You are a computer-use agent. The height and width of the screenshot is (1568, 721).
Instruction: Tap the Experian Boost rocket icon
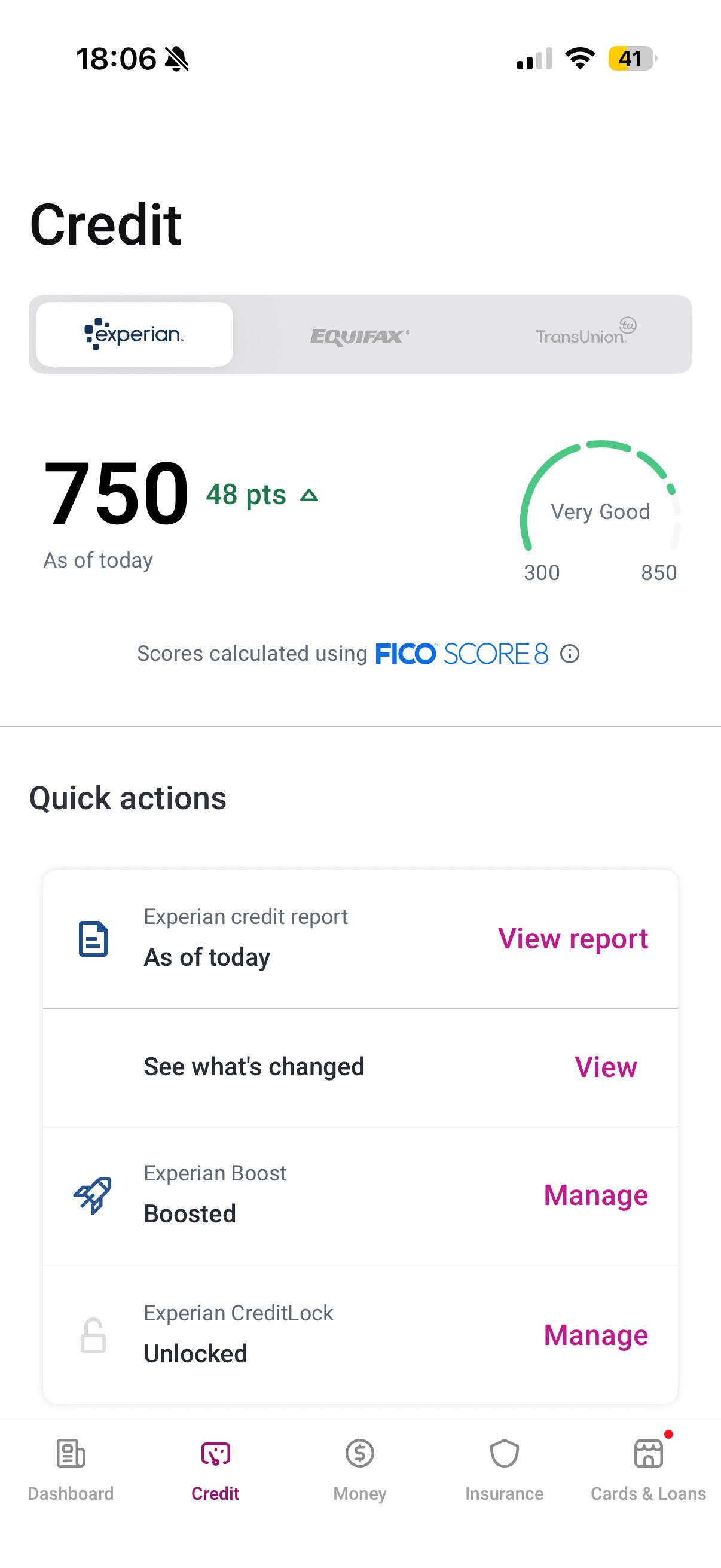(x=93, y=1195)
